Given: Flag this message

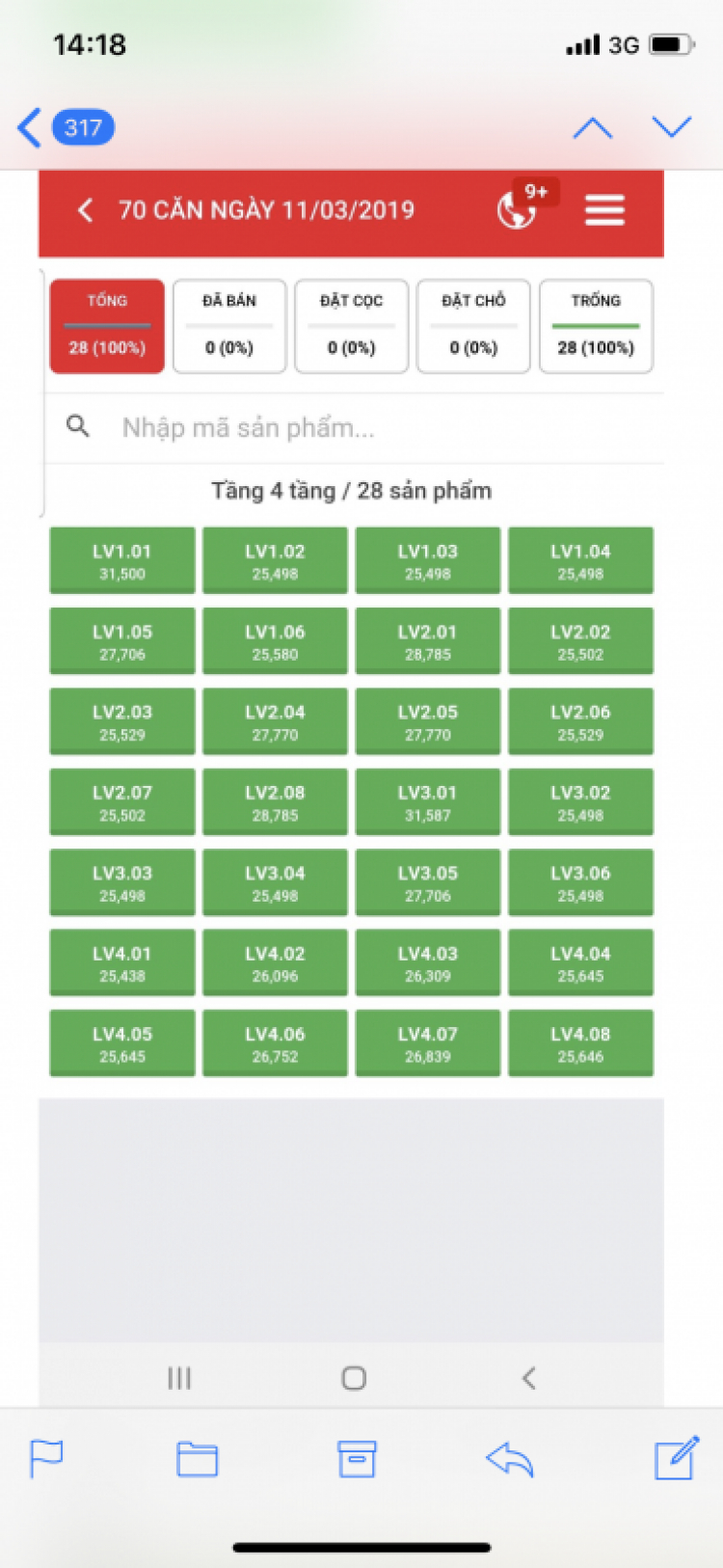Looking at the screenshot, I should (x=46, y=1458).
